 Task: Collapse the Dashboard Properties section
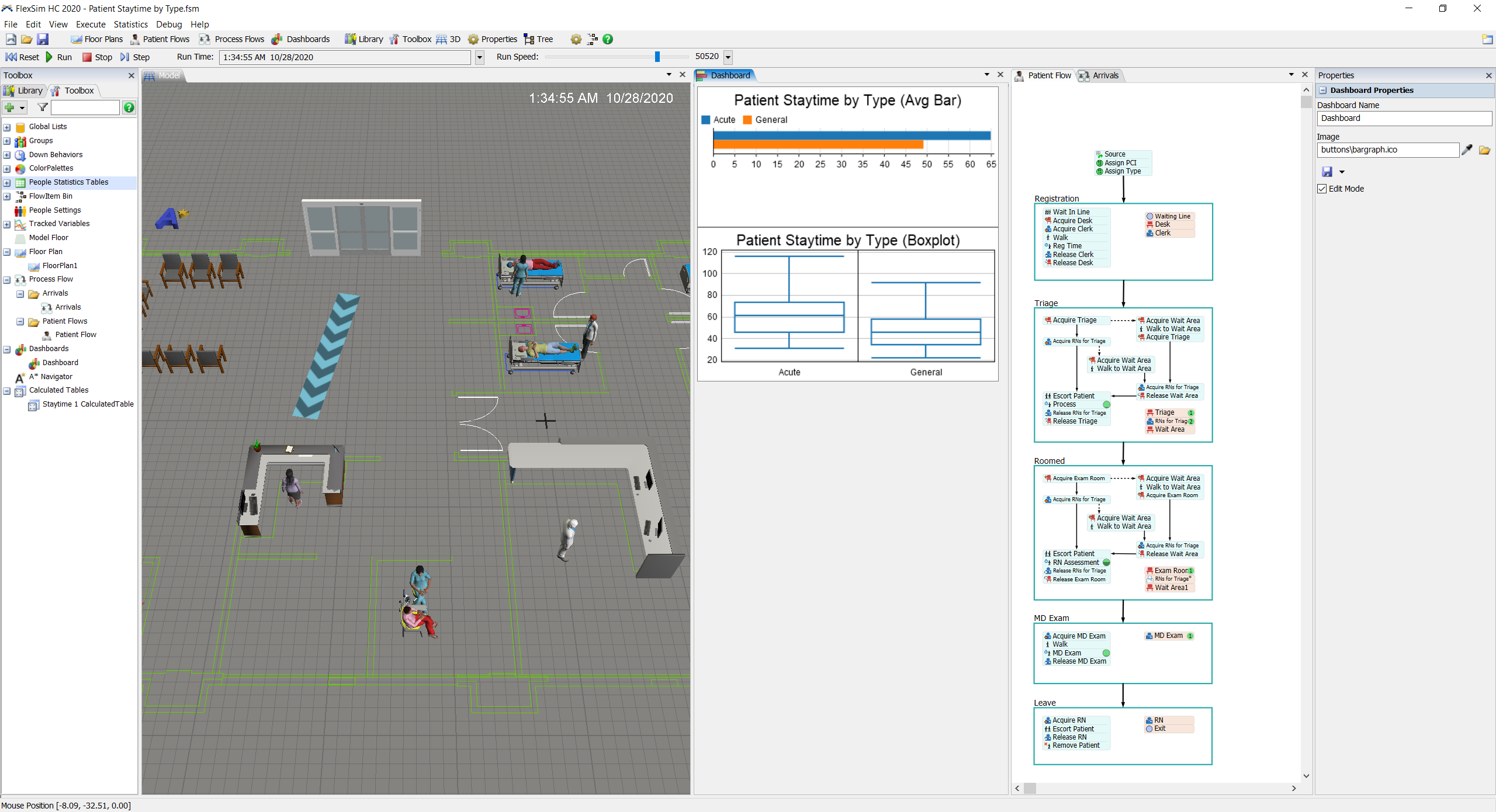[x=1323, y=91]
